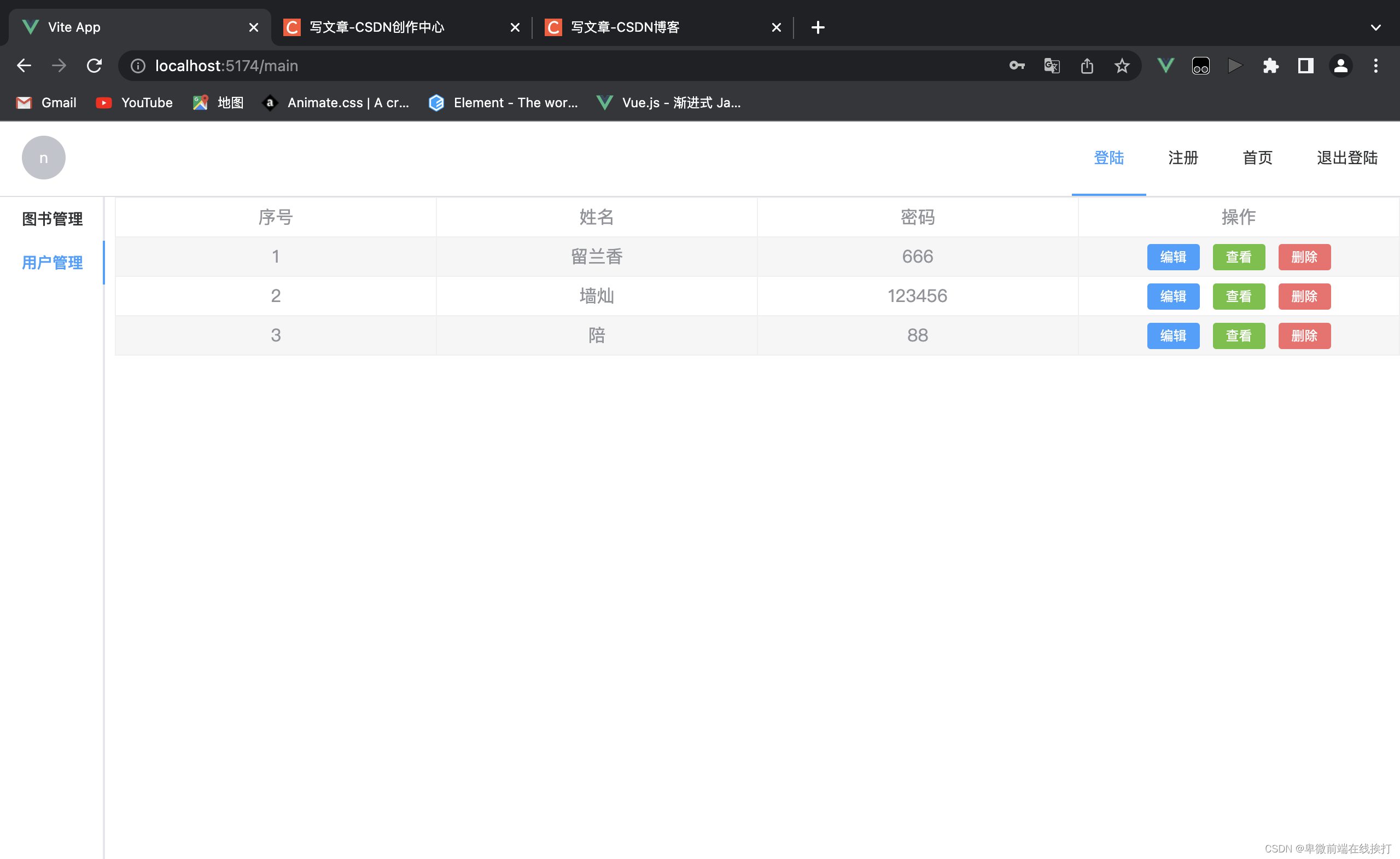Click 退出登陆 to log out
The height and width of the screenshot is (859, 1400).
(1347, 158)
